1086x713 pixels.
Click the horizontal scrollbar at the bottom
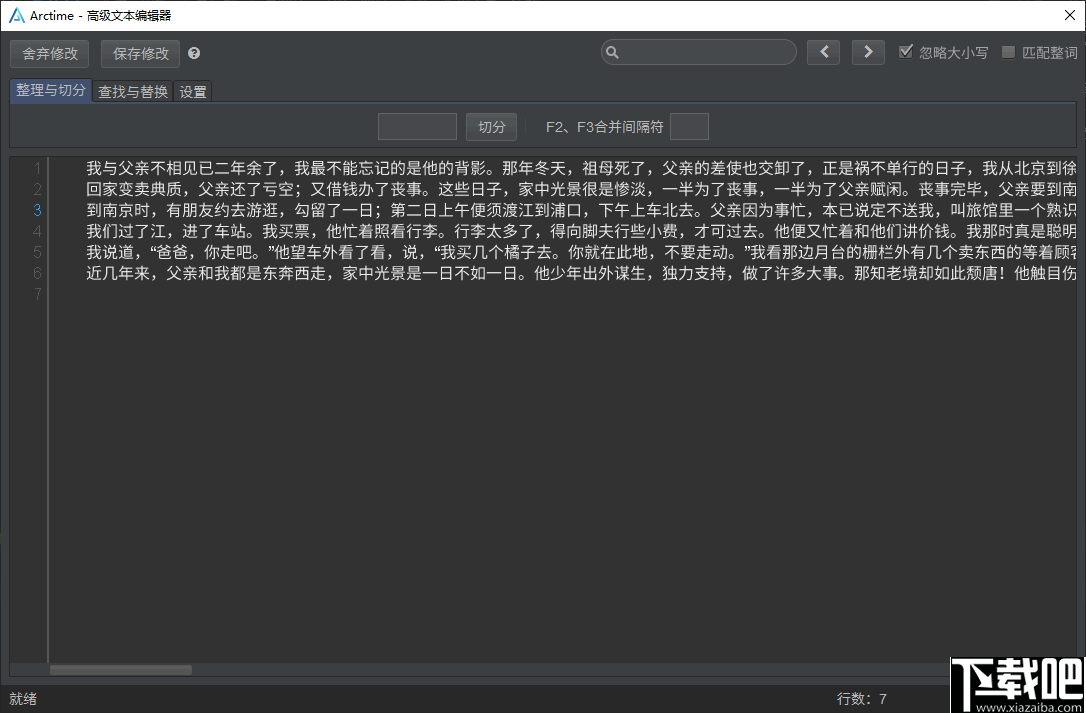click(x=120, y=669)
